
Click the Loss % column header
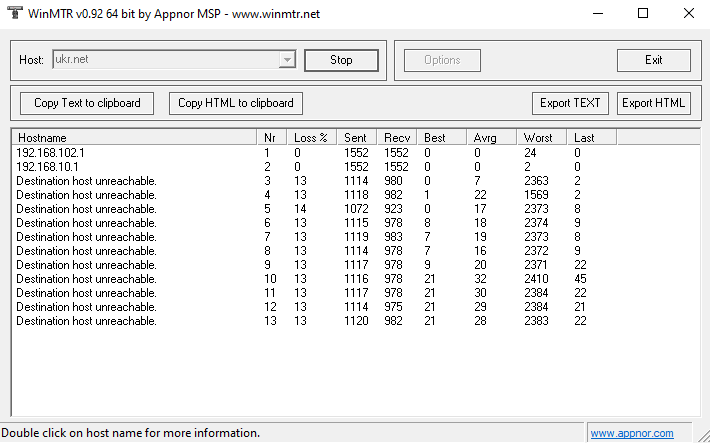pos(311,137)
